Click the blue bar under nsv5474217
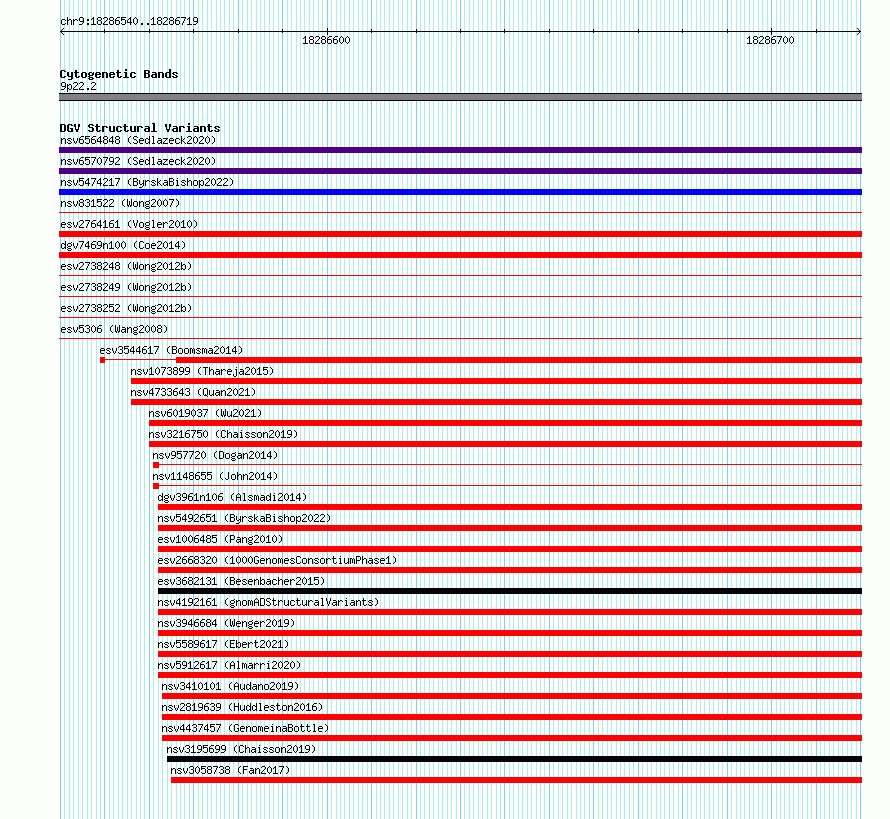890x819 pixels. [460, 192]
